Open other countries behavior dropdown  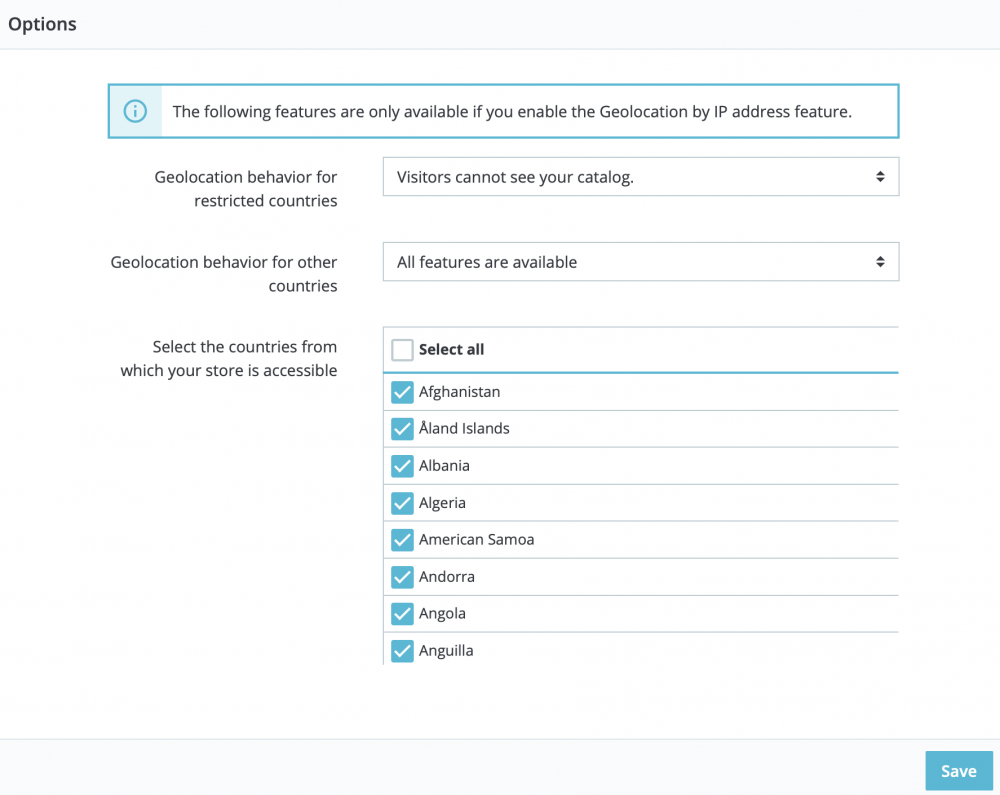640,262
